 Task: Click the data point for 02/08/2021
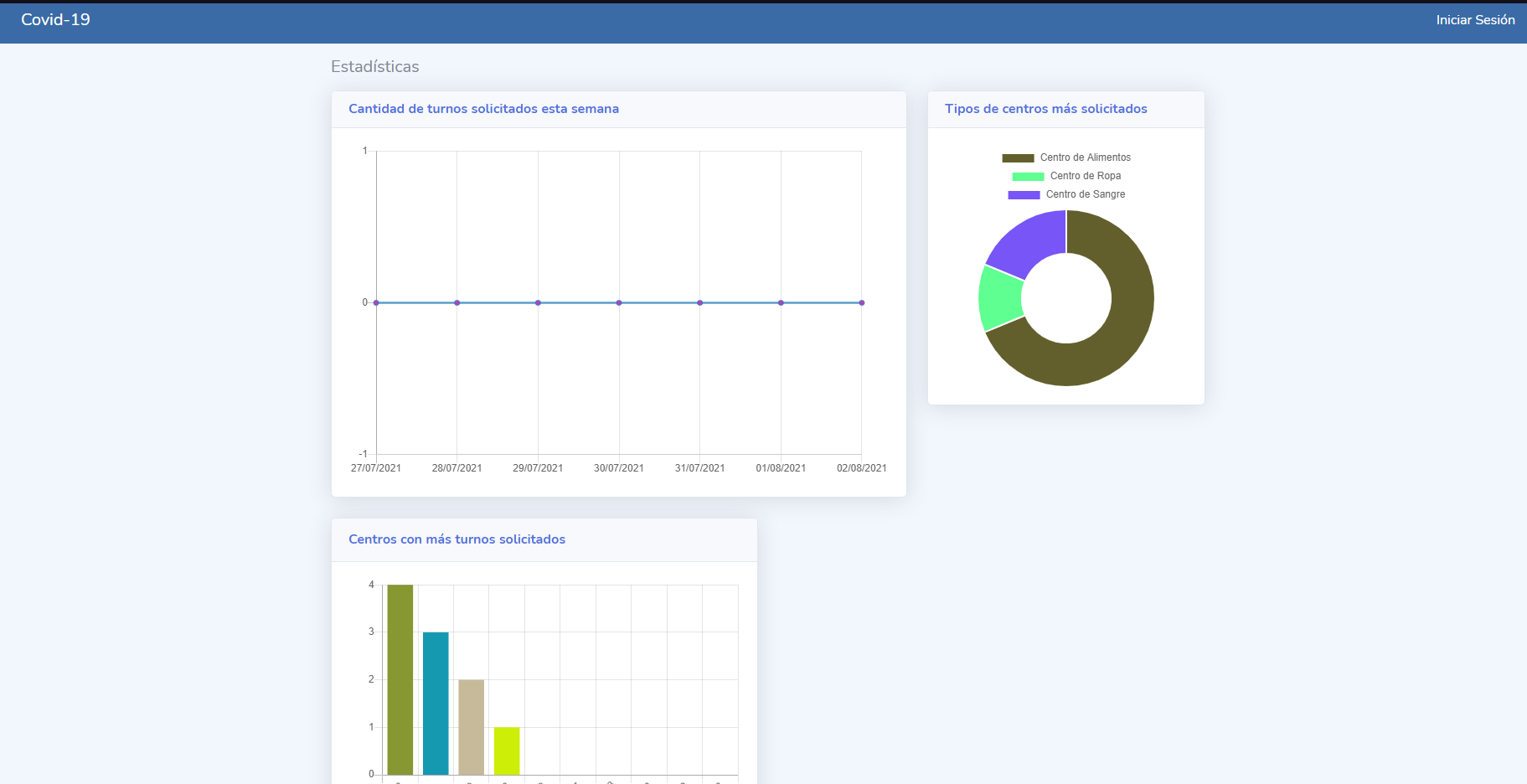tap(861, 302)
